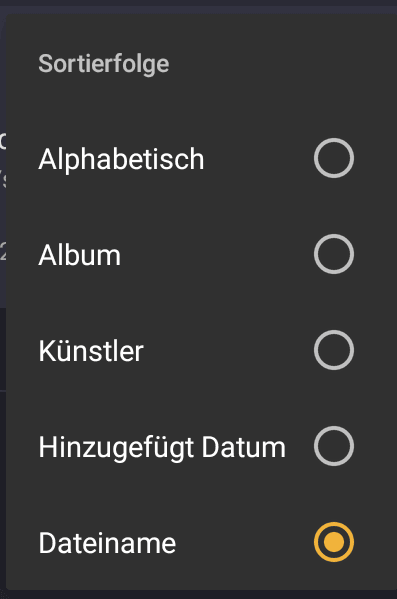Screen dimensions: 397x599
Task: Choose the Alphabetisch text label
Action: click(121, 159)
